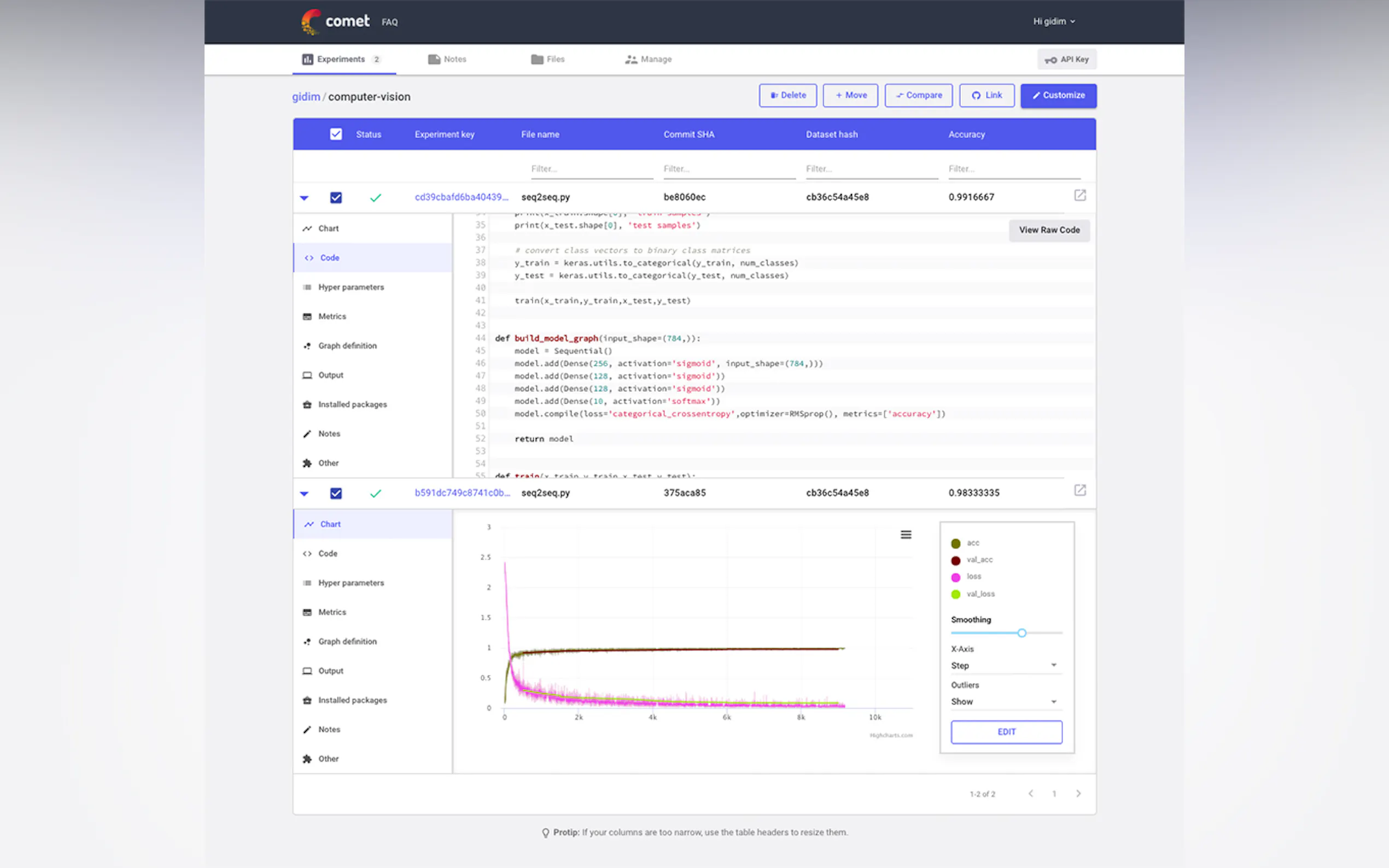This screenshot has width=1389, height=868.
Task: Switch to the Files tab
Action: 548,59
